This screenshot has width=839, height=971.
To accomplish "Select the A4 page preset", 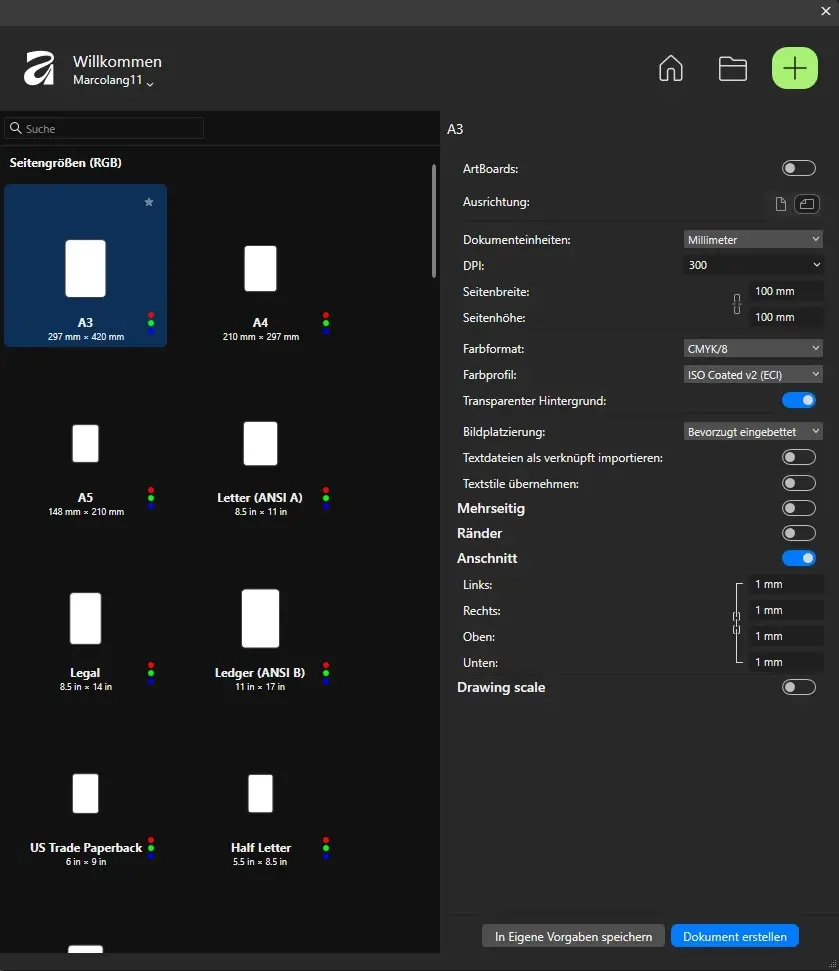I will 260,265.
